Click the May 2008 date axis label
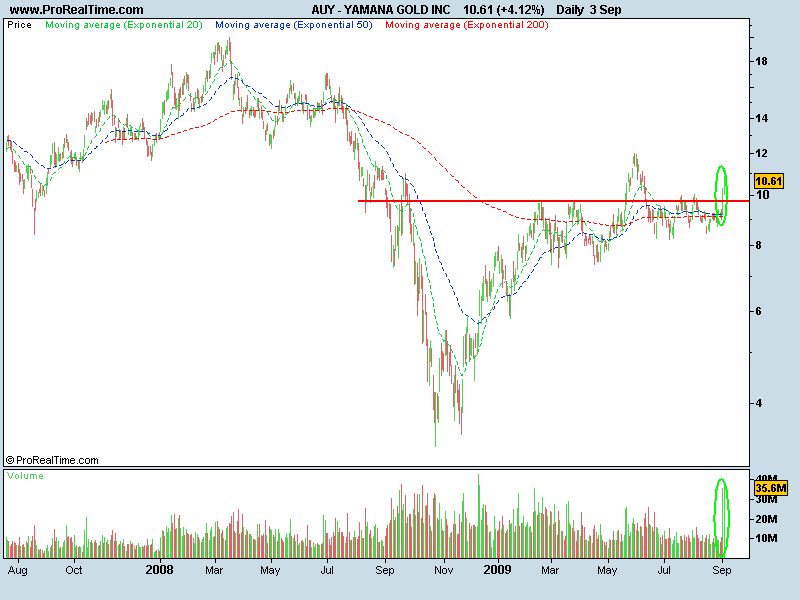 (270, 570)
